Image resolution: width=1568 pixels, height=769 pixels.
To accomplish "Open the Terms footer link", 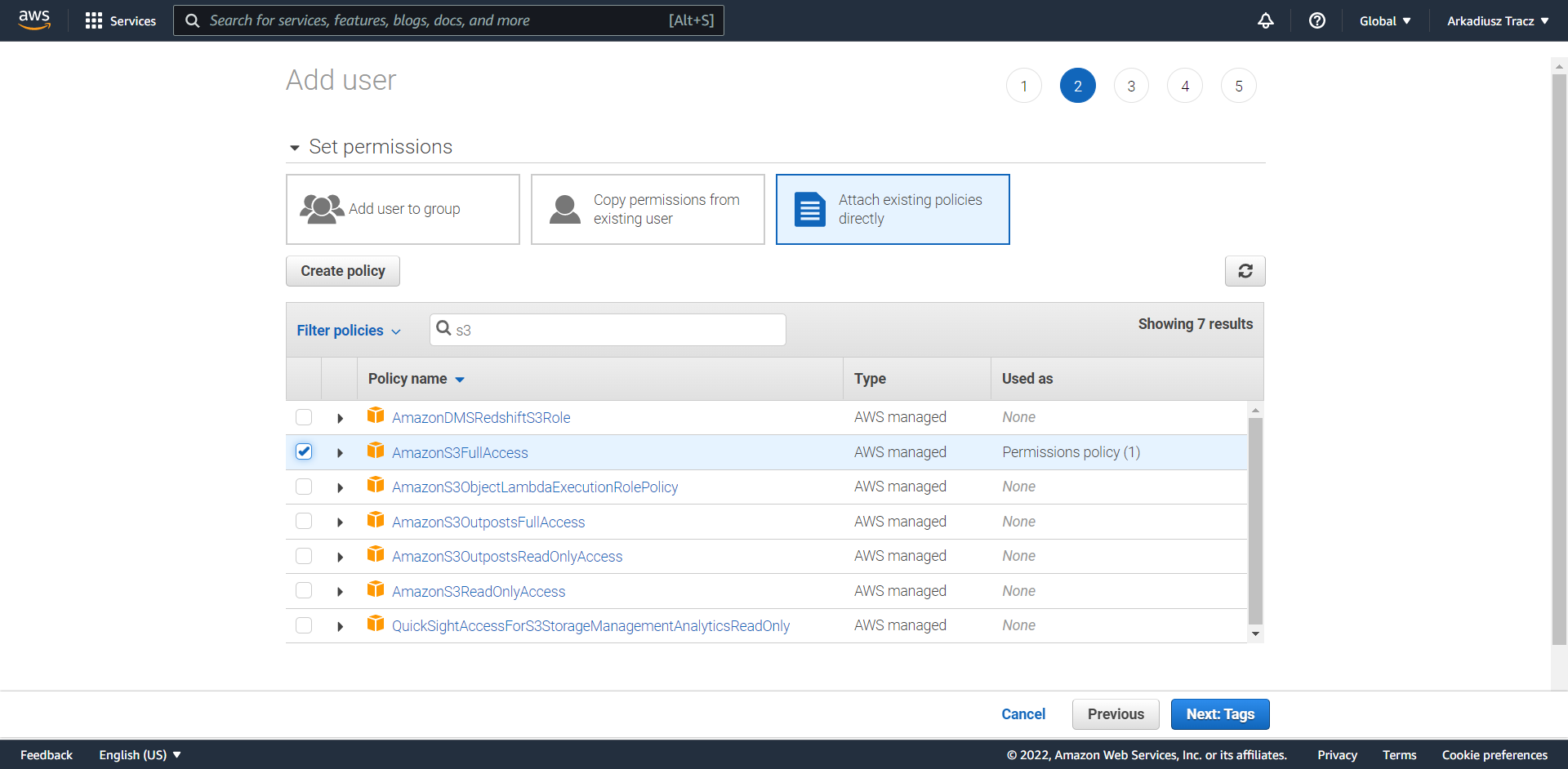I will (1399, 755).
